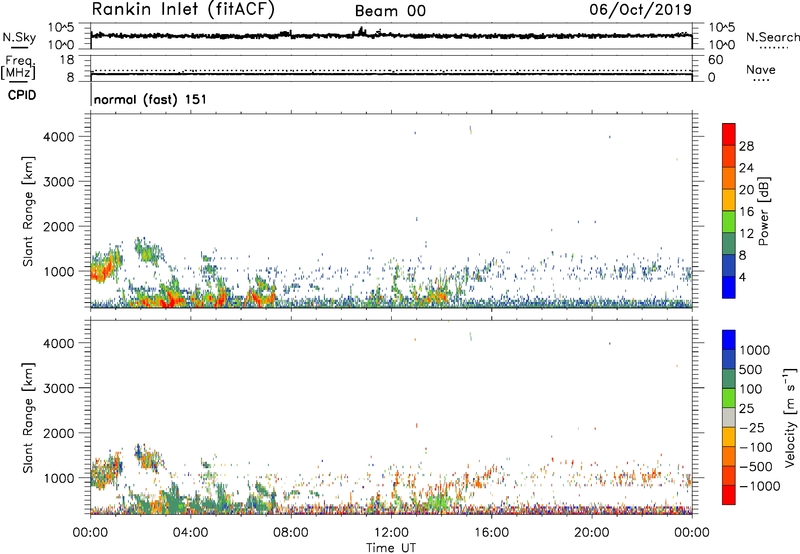800x554 pixels.
Task: Select the red bottom segment of Velocity colorbar
Action: click(x=729, y=495)
